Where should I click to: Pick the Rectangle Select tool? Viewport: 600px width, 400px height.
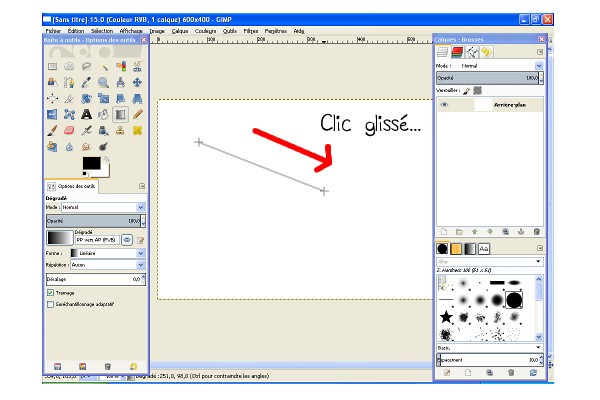coord(53,66)
